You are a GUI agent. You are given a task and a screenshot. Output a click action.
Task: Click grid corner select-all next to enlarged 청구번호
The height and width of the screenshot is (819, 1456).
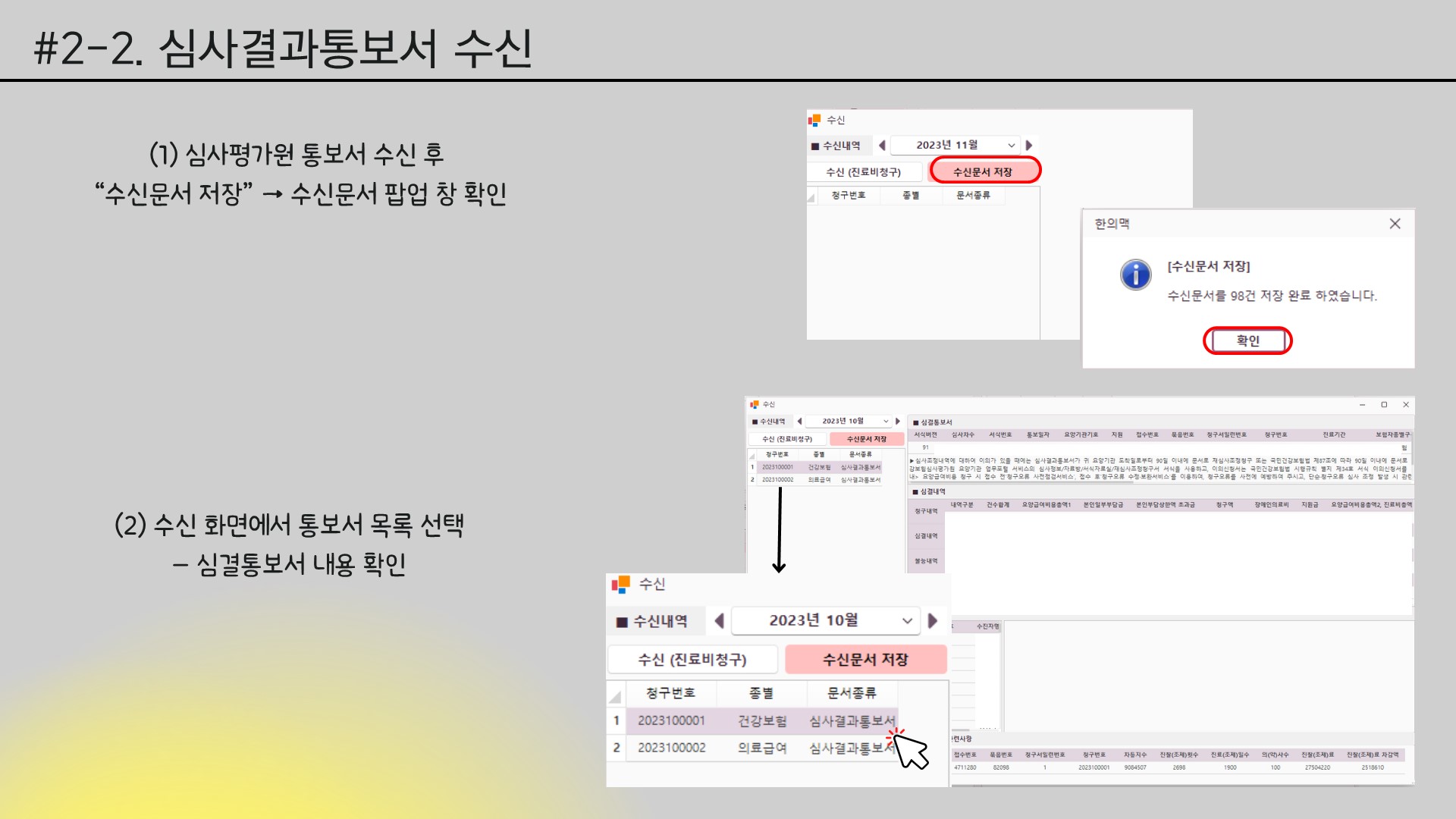click(615, 695)
